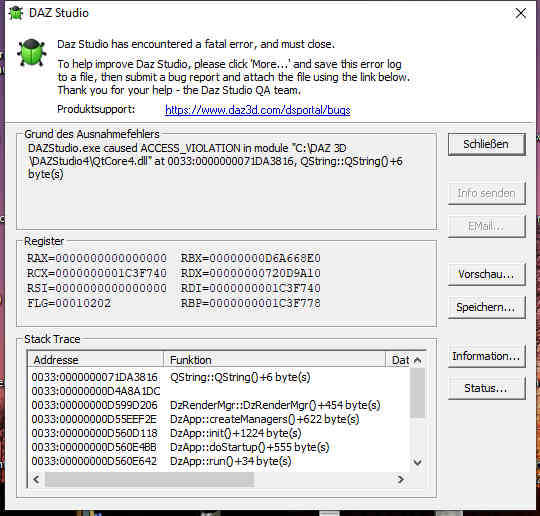Click address 0033:00000000D560E642 cell
This screenshot has width=540, height=516.
coord(94,461)
